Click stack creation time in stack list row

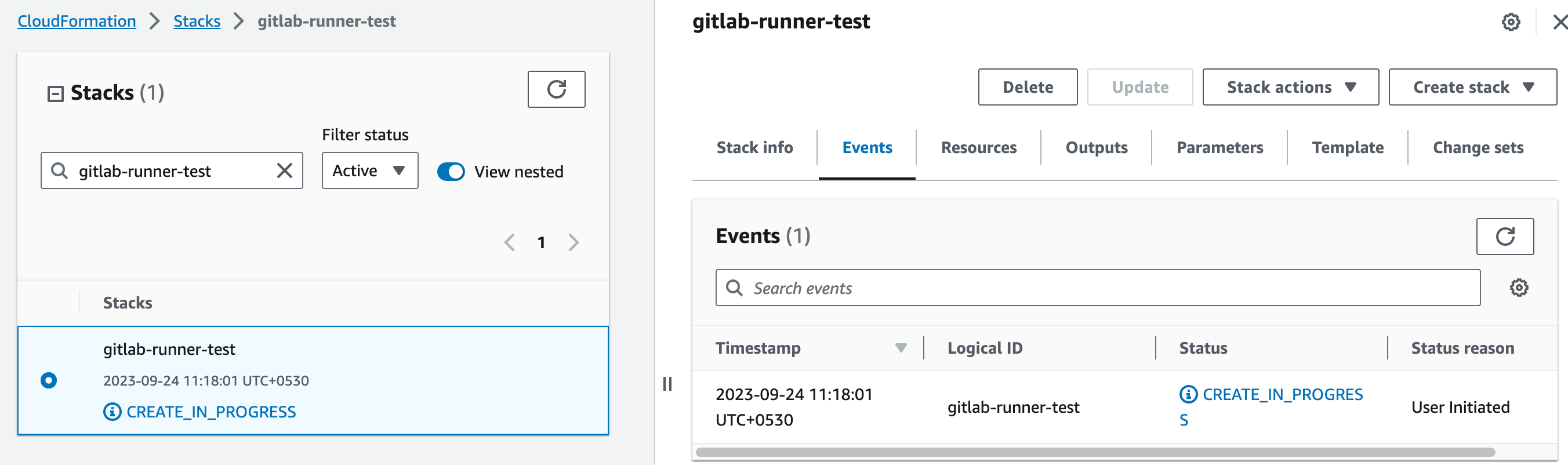coord(206,380)
